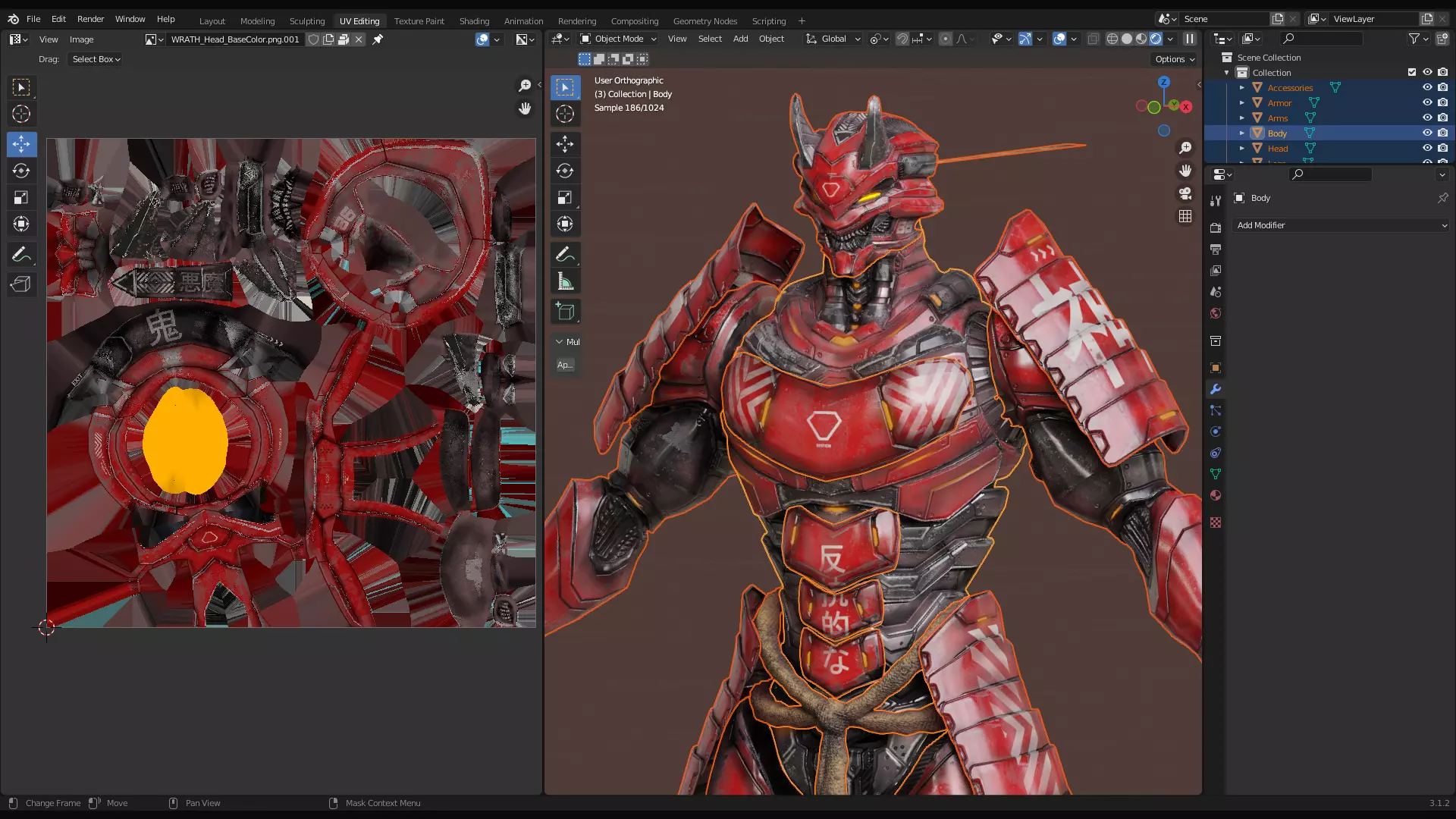This screenshot has height=819, width=1456.
Task: Select the 2D Cursor tool in UV editor
Action: (21, 114)
